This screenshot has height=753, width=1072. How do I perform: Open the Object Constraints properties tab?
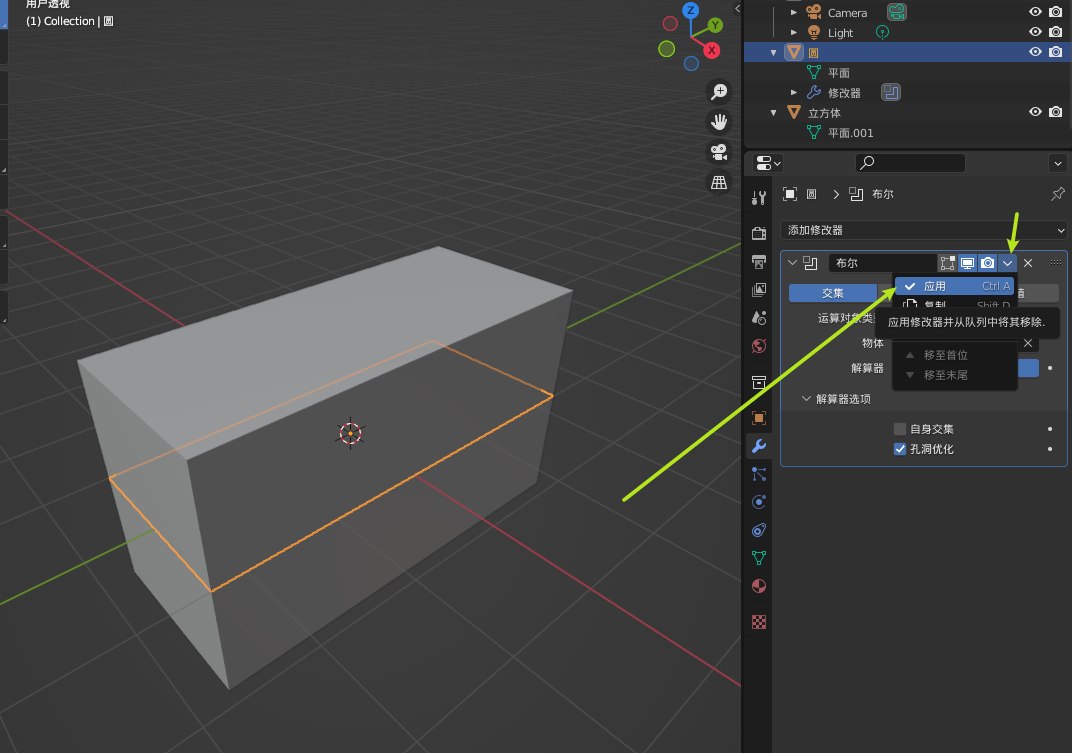tap(759, 530)
